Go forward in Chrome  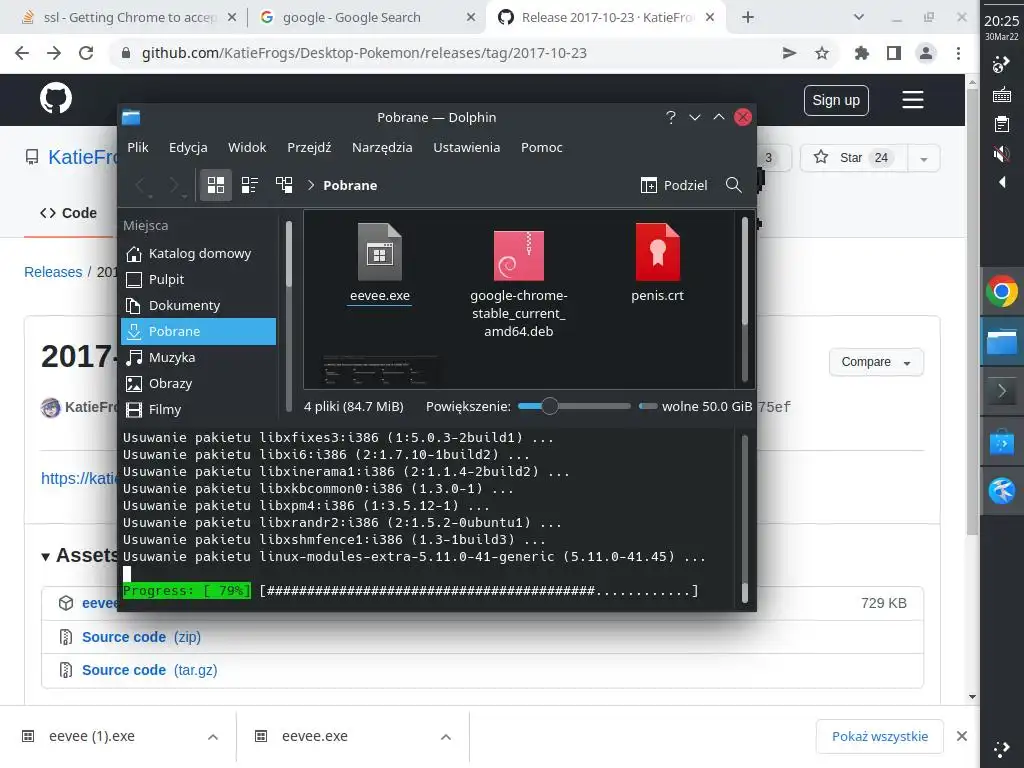tap(54, 53)
